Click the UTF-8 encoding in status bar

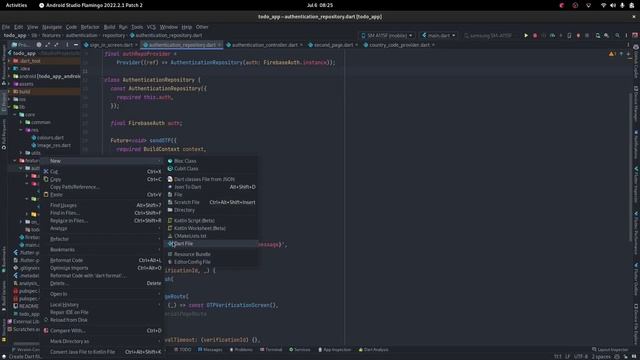coord(580,357)
